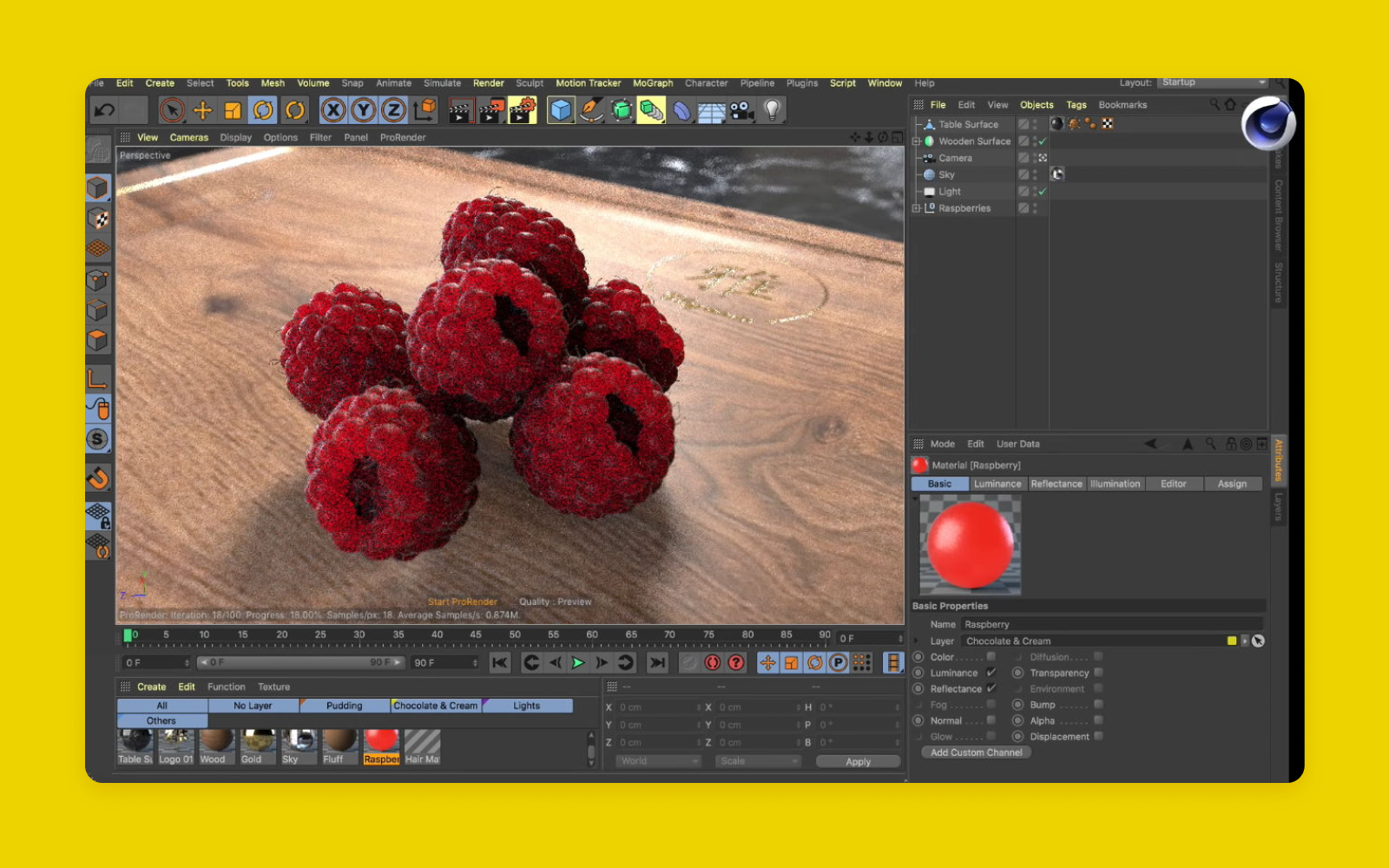Toggle the Y axis lock icon
The height and width of the screenshot is (868, 1389).
click(x=364, y=110)
